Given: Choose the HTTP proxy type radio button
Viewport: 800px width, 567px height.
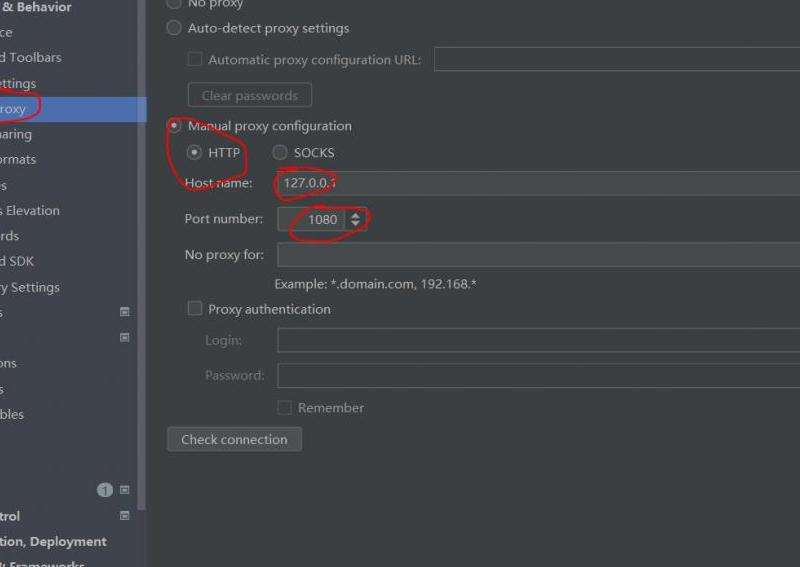Looking at the screenshot, I should point(194,153).
